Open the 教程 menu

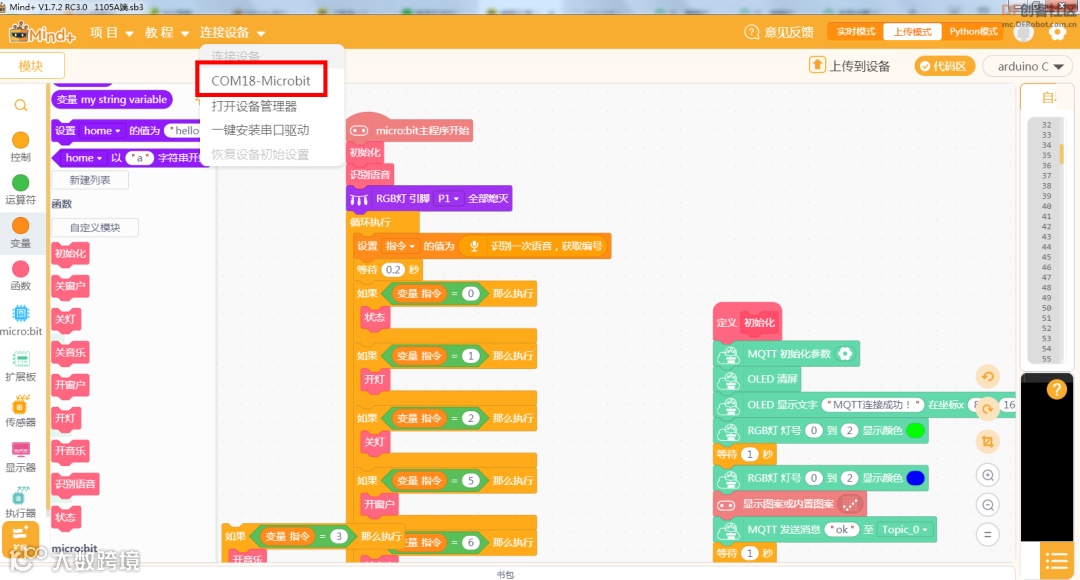[x=166, y=32]
